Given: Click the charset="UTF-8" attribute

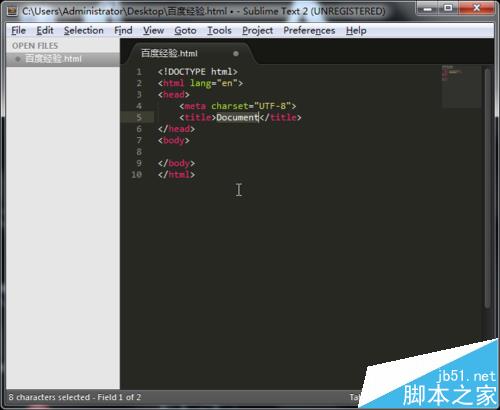Looking at the screenshot, I should click(251, 106).
